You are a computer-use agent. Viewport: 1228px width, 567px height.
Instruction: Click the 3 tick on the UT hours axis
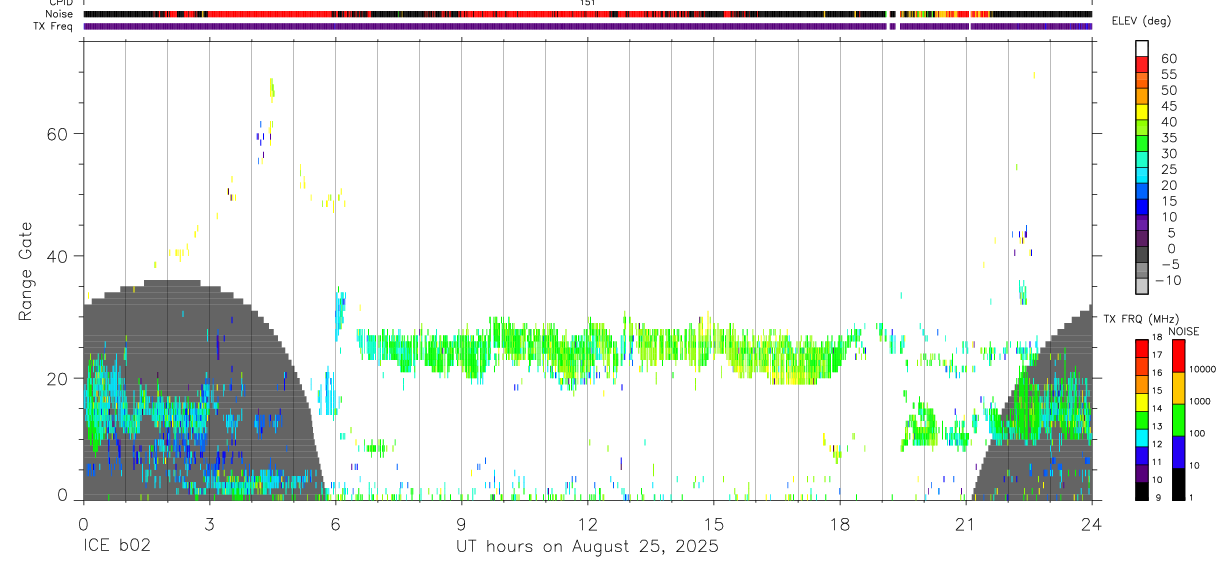click(209, 523)
